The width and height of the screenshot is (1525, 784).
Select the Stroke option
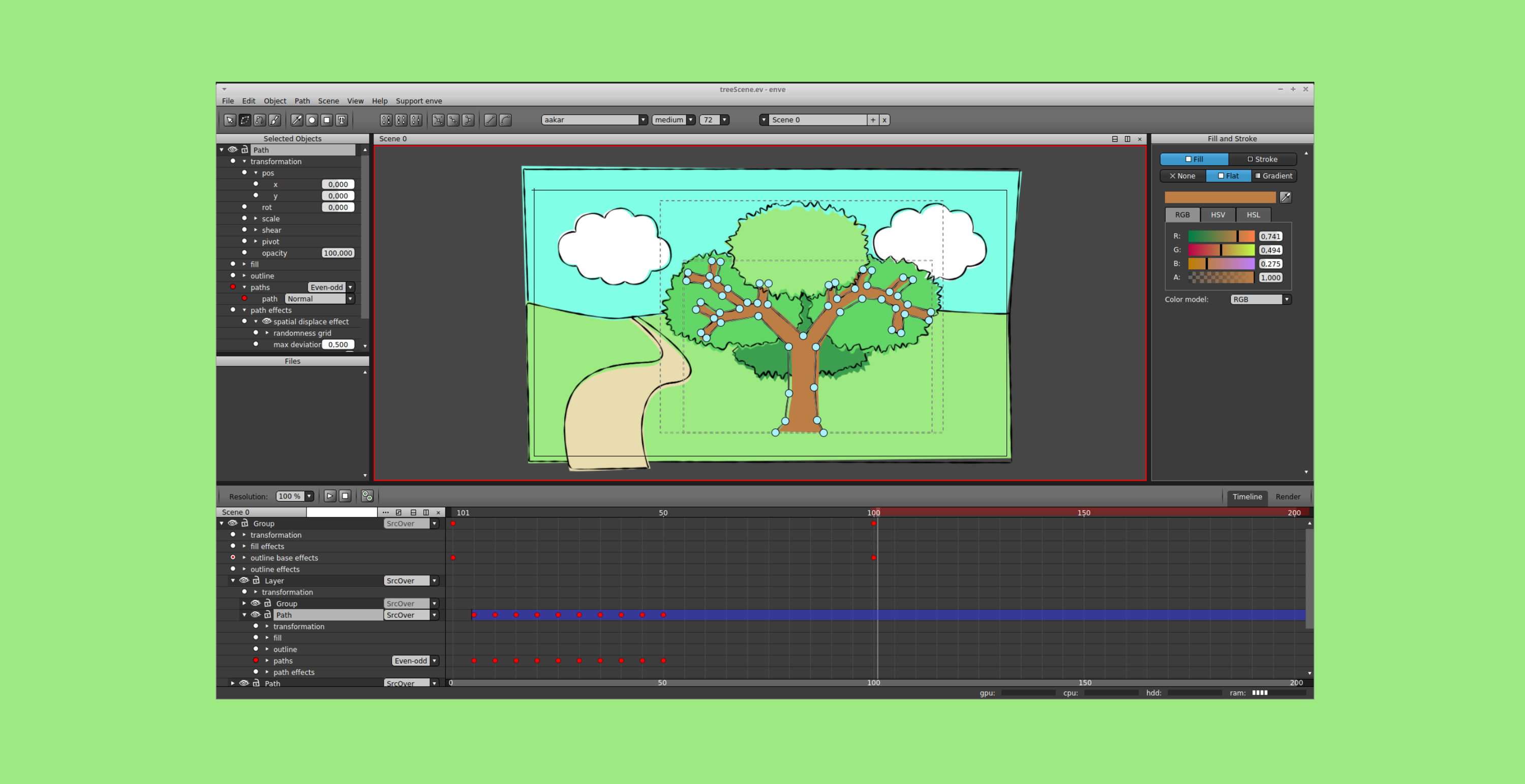coord(1262,159)
